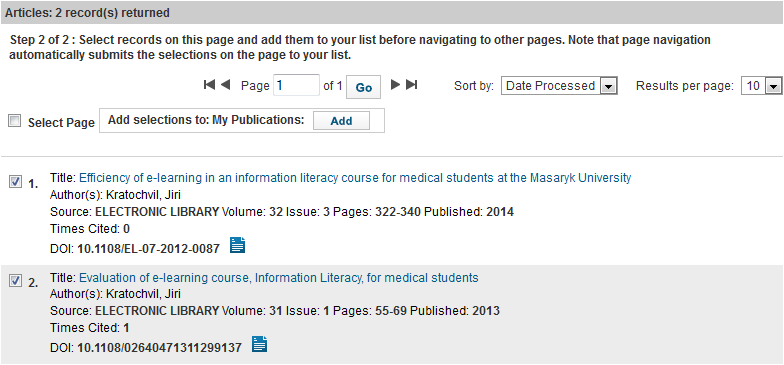
Task: Click the page number input field
Action: pyautogui.click(x=296, y=85)
